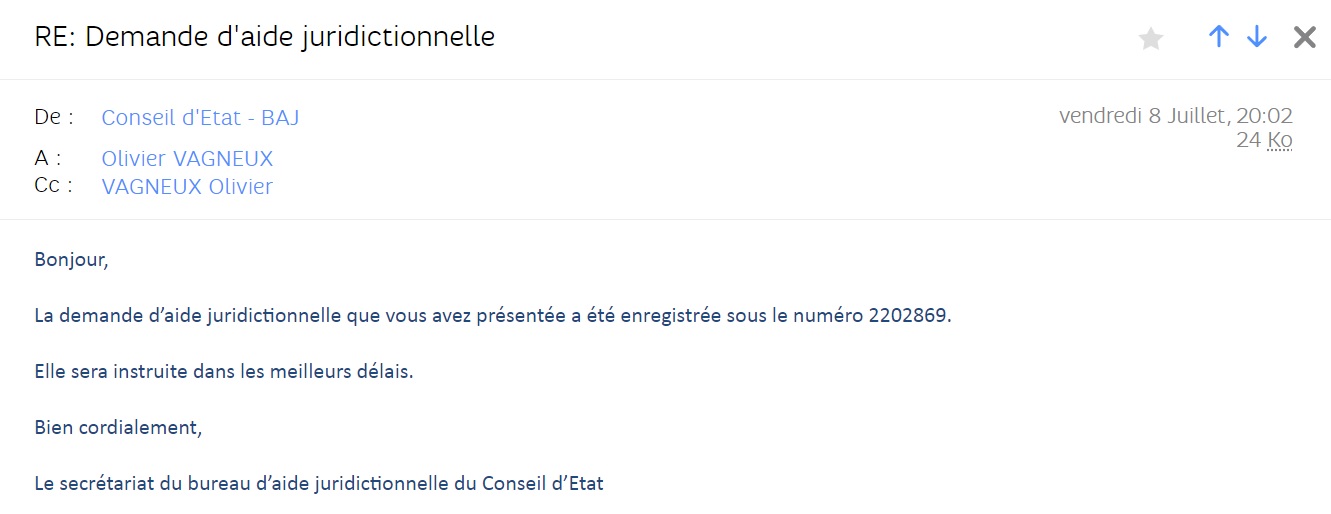Click the 24 Ko message size
This screenshot has height=514, width=1331.
click(x=1264, y=140)
